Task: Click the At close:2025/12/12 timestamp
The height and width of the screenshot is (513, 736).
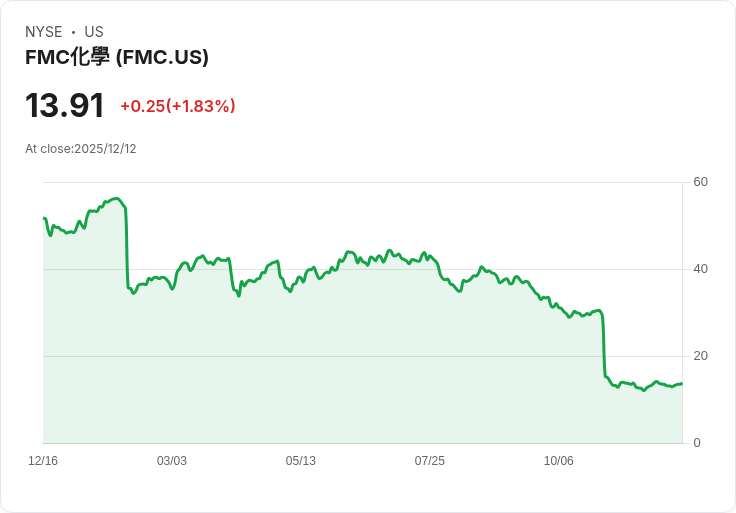Action: (x=81, y=149)
